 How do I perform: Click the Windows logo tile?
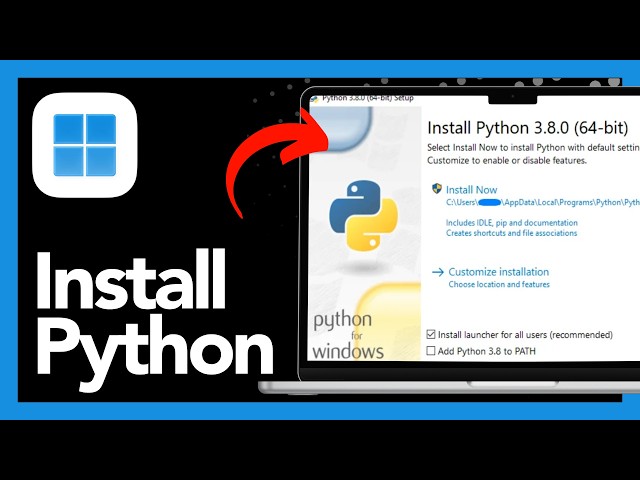tap(84, 145)
